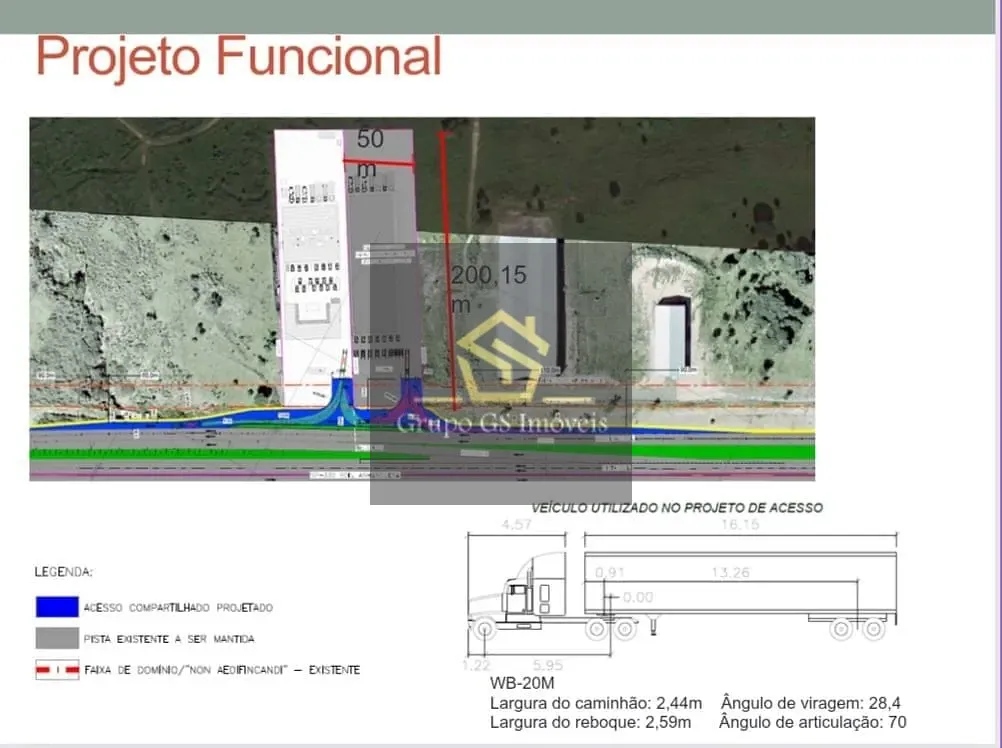Click 'Largura do caminhão: 2,44m' text
This screenshot has height=748, width=1002.
click(x=596, y=703)
